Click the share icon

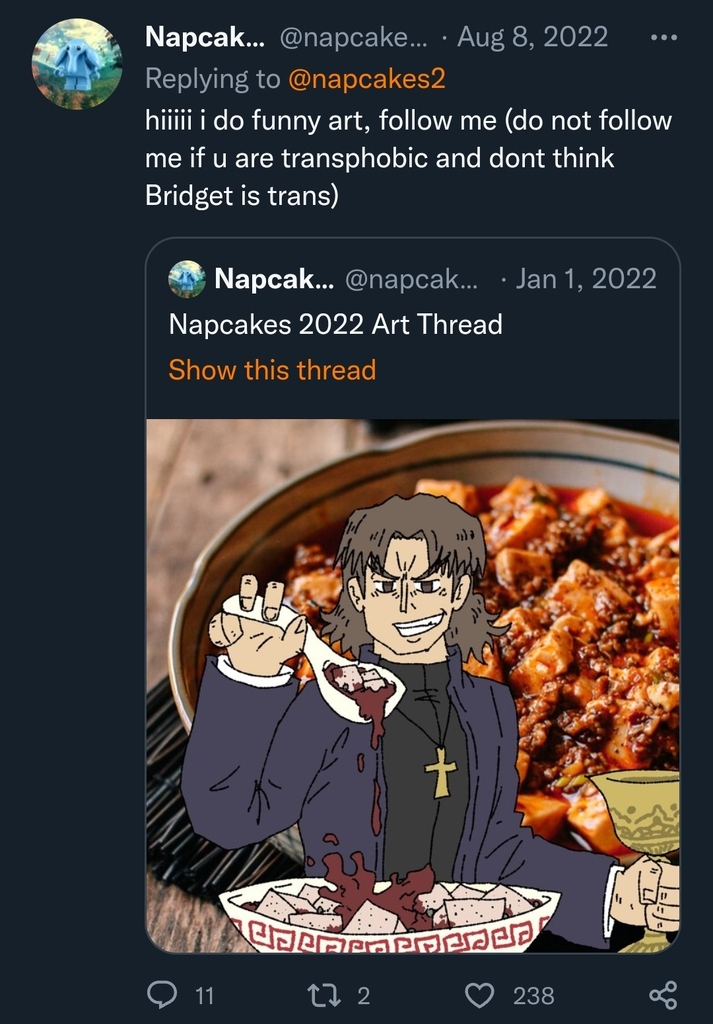(663, 994)
